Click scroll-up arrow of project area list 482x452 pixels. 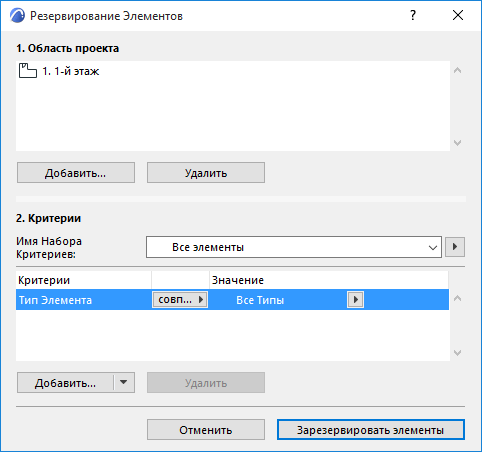458,70
